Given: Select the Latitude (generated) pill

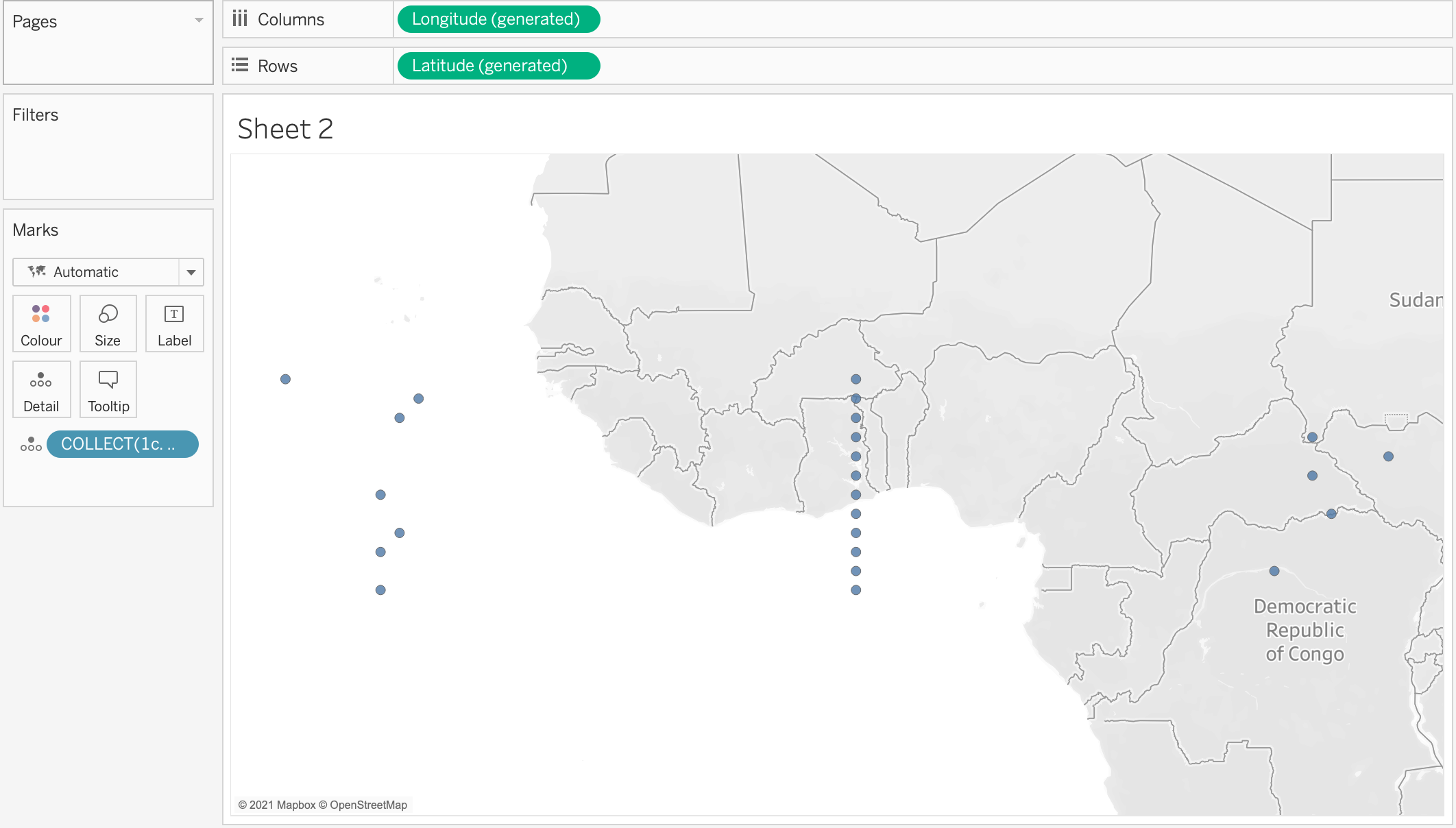Looking at the screenshot, I should coord(498,66).
